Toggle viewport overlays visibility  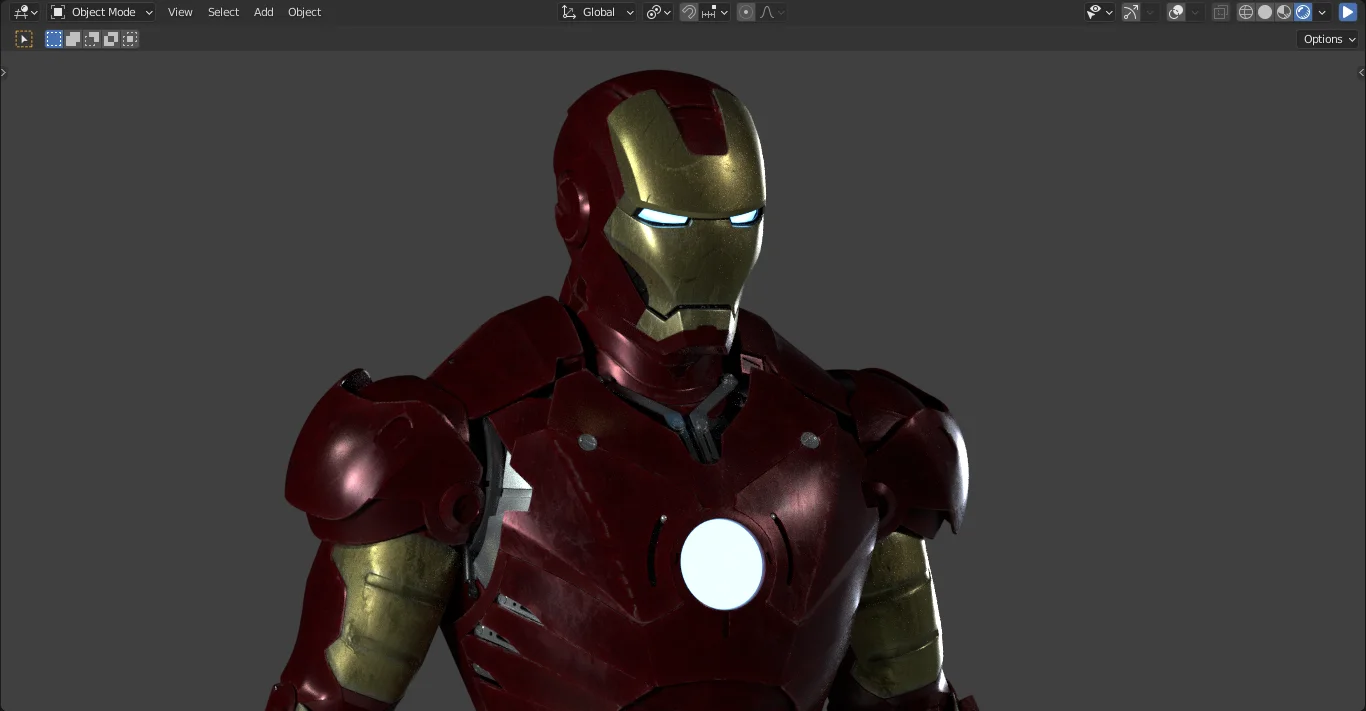click(1176, 12)
